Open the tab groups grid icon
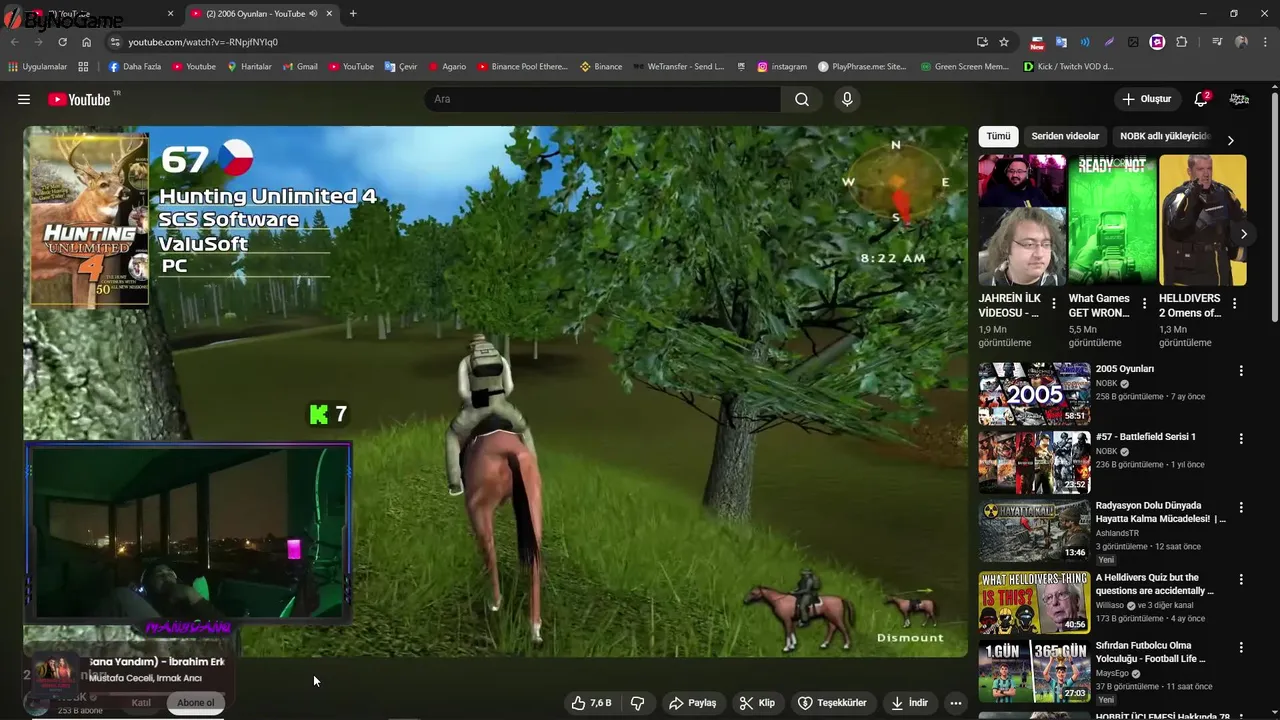 (x=83, y=67)
